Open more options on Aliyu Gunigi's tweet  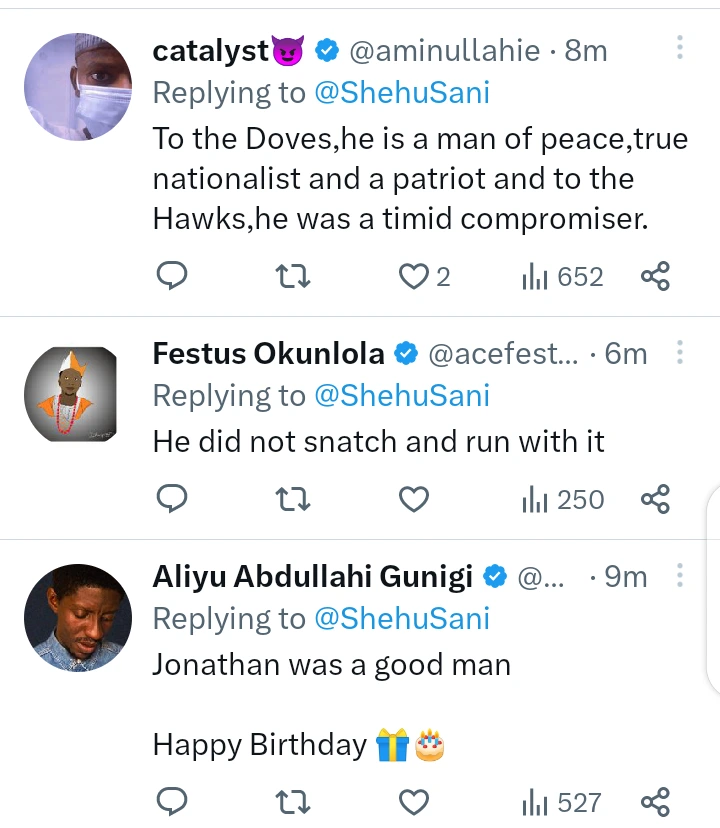(680, 575)
